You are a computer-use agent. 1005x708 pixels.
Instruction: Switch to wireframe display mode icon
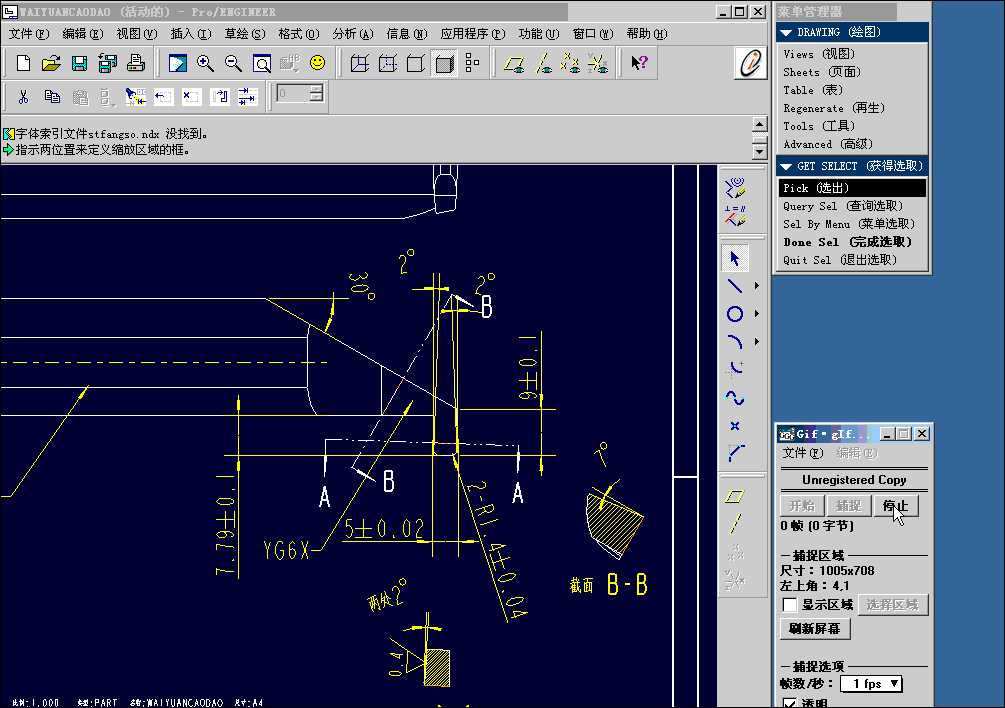pos(360,63)
